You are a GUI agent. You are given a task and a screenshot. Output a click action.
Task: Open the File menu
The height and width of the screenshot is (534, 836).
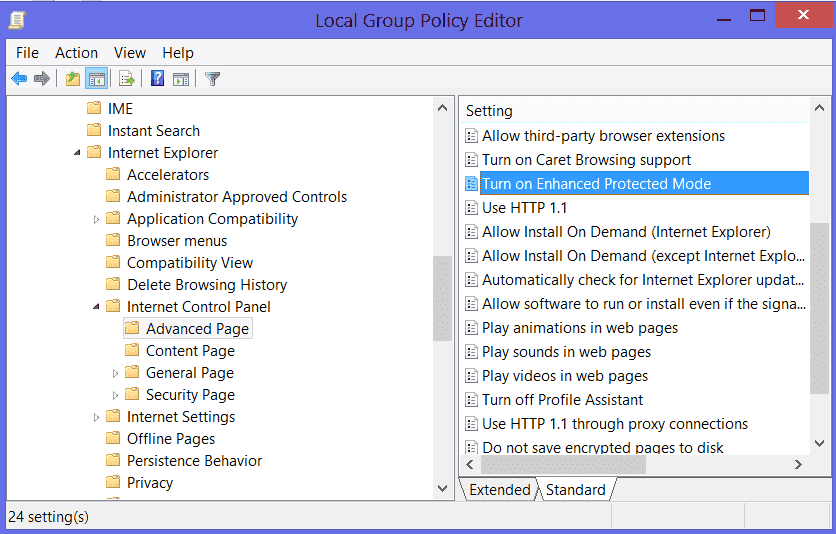click(x=27, y=53)
